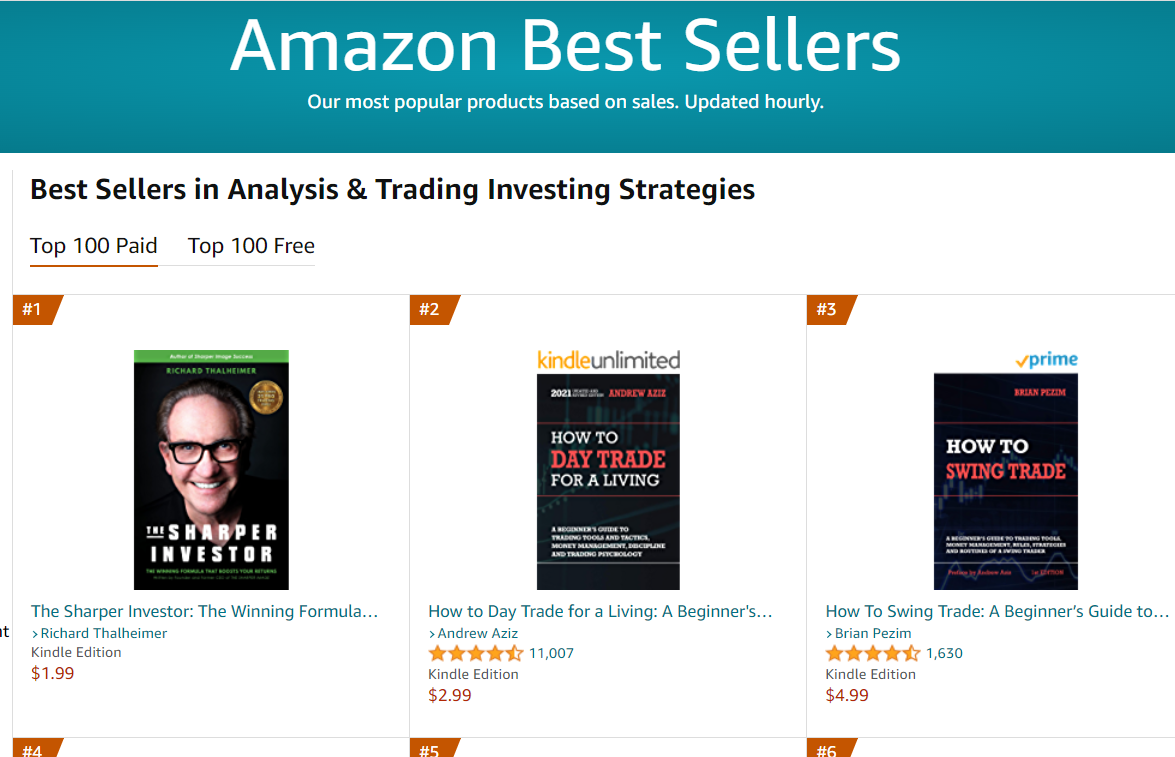
Task: Click How to Day Trade book cover
Action: coord(608,482)
